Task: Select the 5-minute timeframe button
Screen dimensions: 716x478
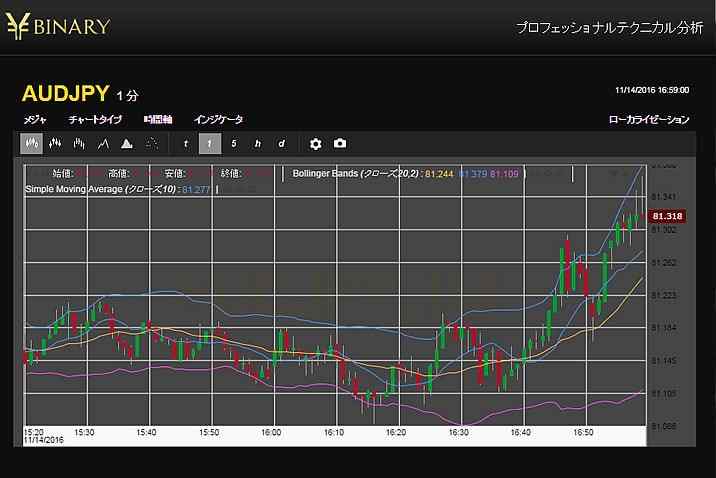Action: [x=234, y=143]
